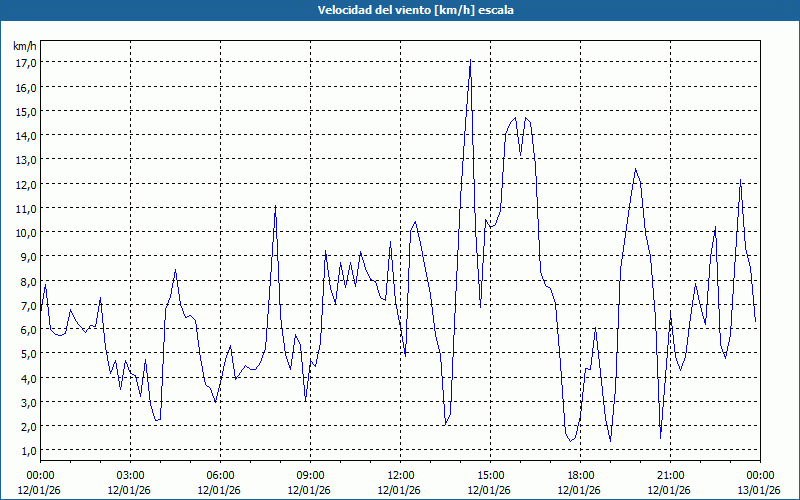Select the 06:00 time axis label
Image resolution: width=800 pixels, height=500 pixels.
coord(220,475)
